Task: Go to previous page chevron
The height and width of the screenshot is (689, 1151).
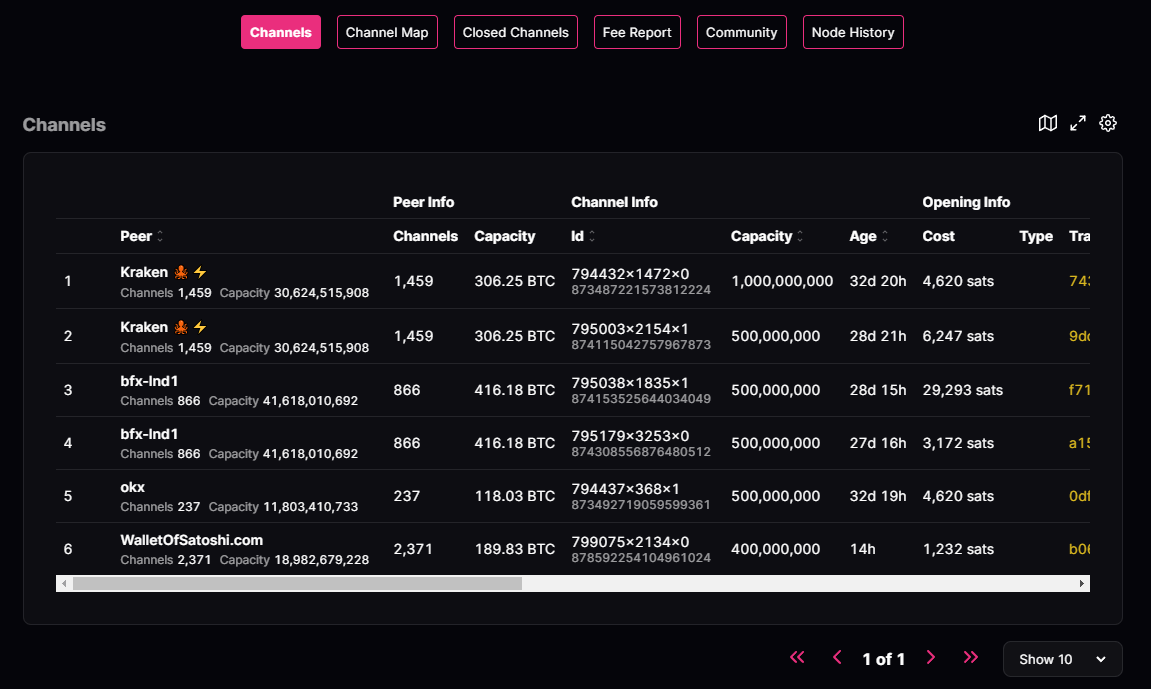Action: [837, 657]
